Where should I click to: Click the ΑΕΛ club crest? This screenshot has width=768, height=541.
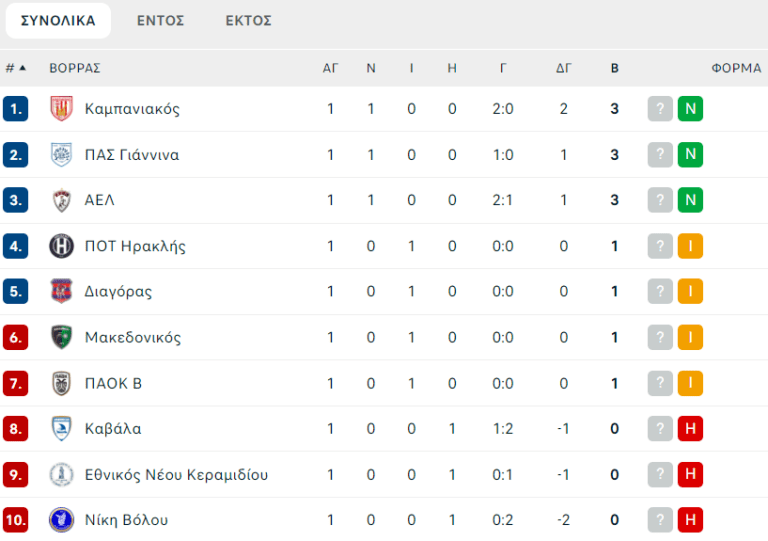coord(61,200)
